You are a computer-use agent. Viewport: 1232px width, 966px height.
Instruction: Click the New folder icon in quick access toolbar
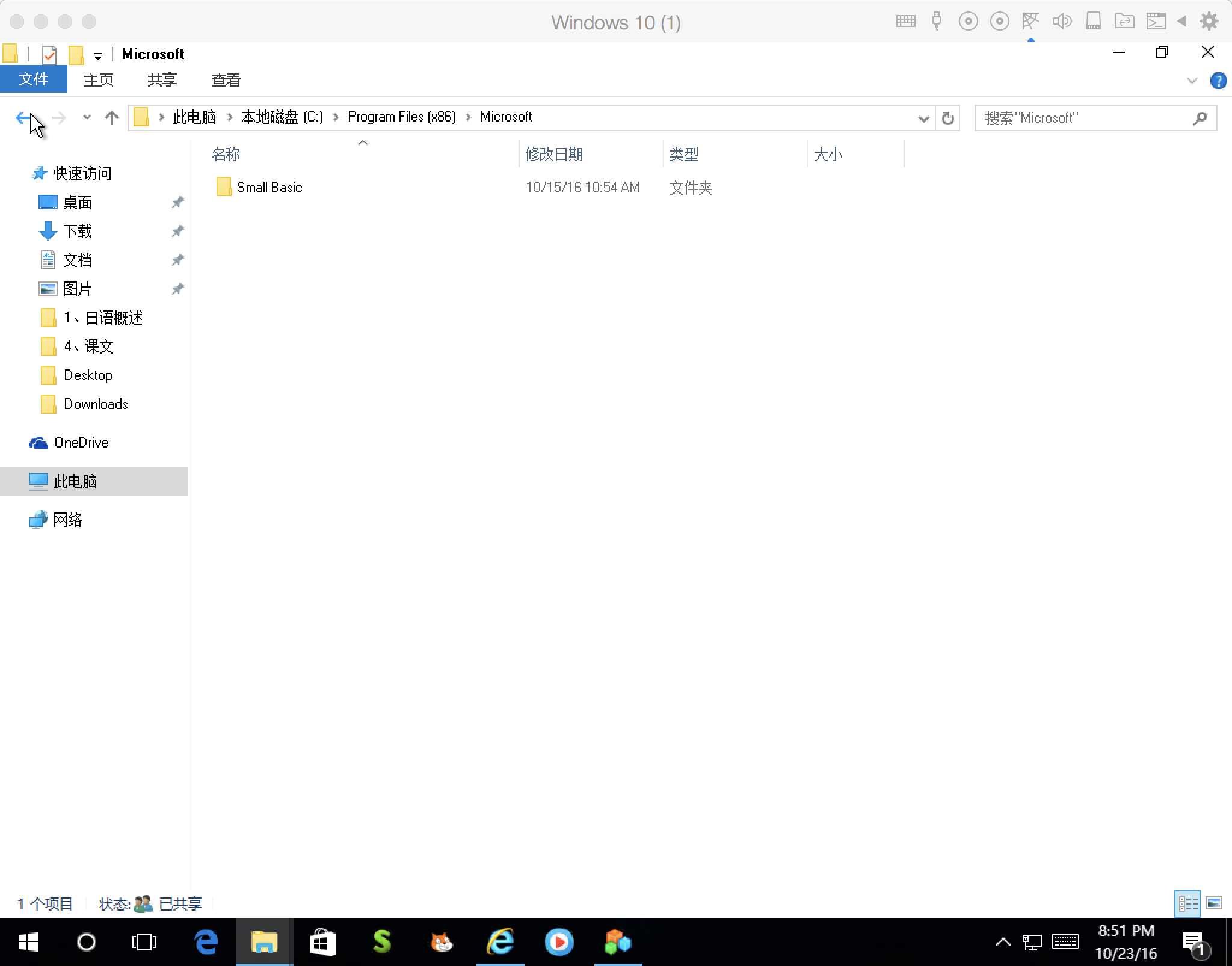(76, 55)
